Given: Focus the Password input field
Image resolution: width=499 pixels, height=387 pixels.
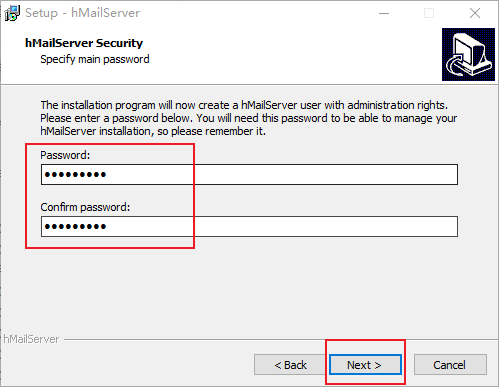Looking at the screenshot, I should pos(249,174).
